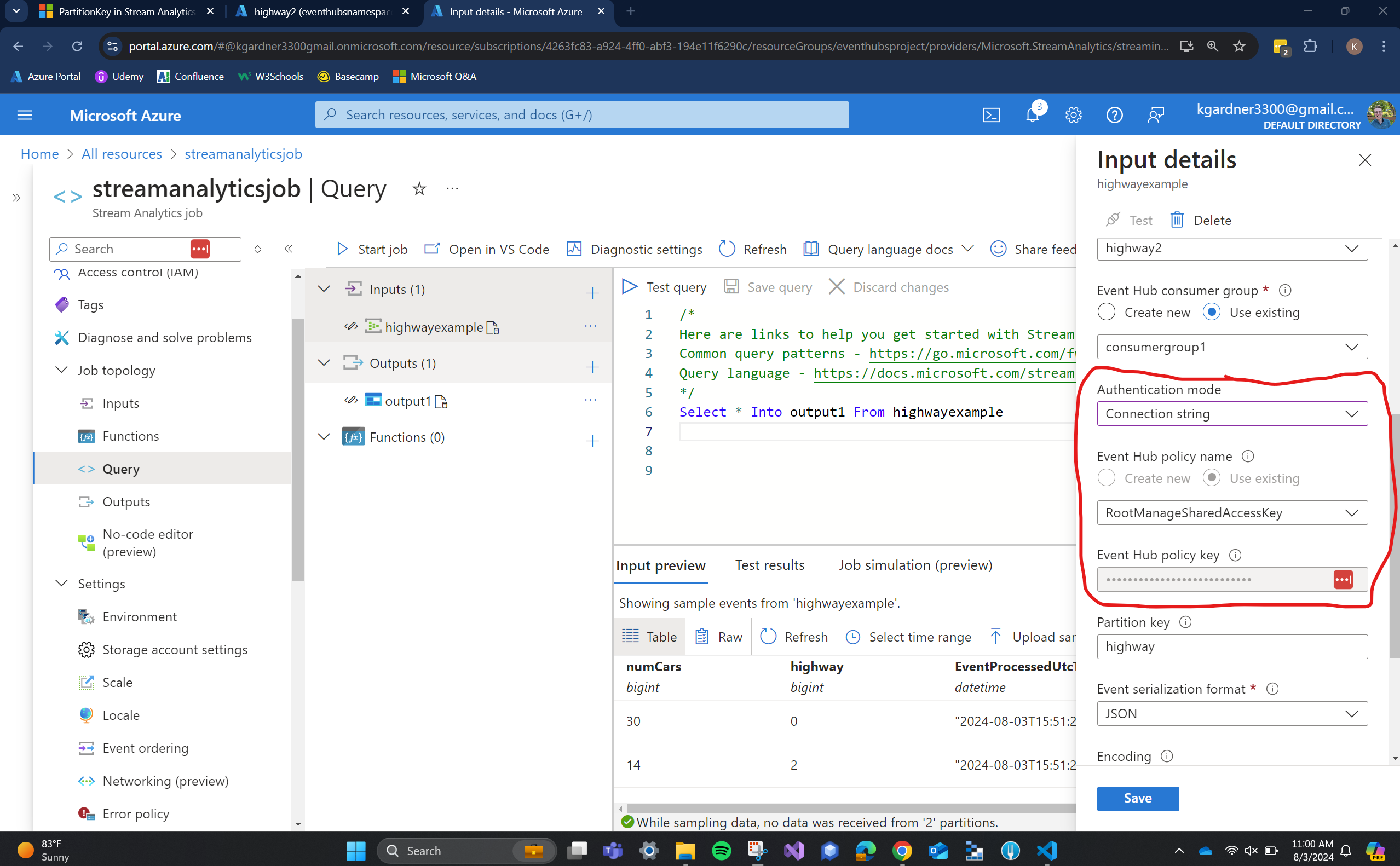Image resolution: width=1400 pixels, height=866 pixels.
Task: Select highwayexample input in the tree
Action: tap(434, 327)
